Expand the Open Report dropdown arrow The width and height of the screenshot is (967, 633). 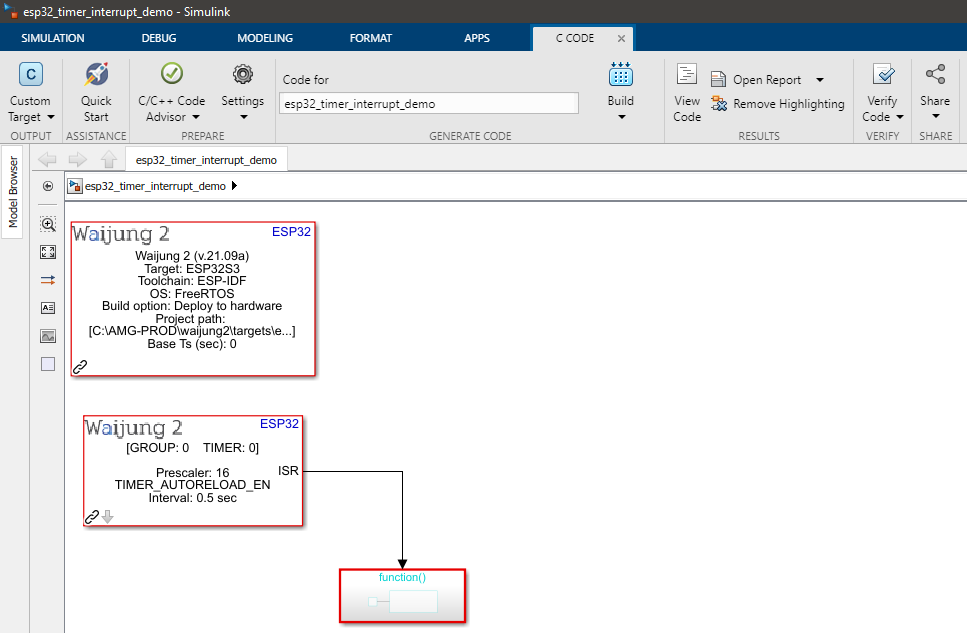coord(820,80)
